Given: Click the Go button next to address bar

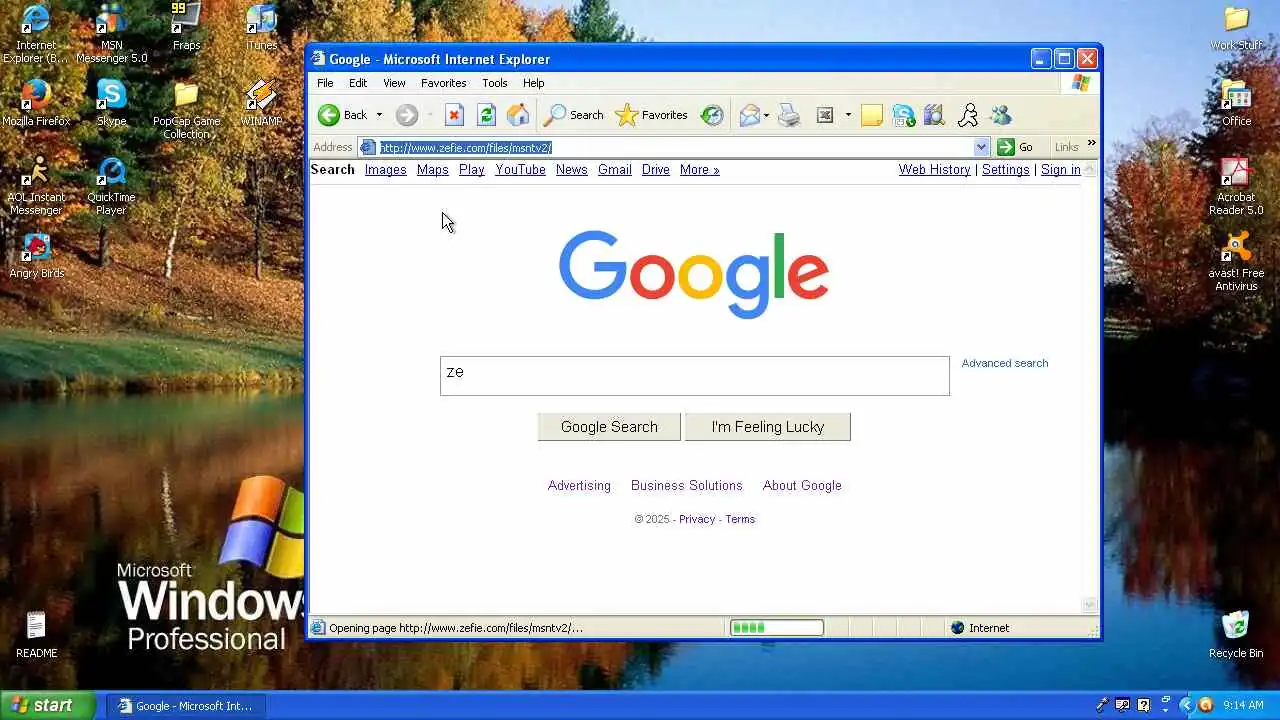Looking at the screenshot, I should 1015,147.
